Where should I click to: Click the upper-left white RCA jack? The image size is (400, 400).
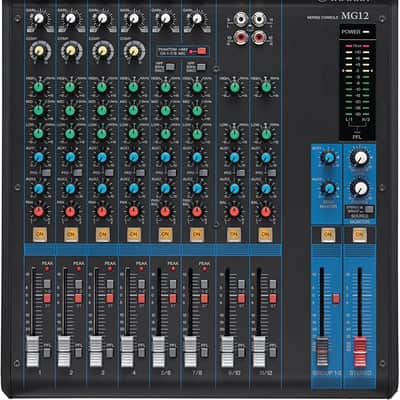pos(240,19)
